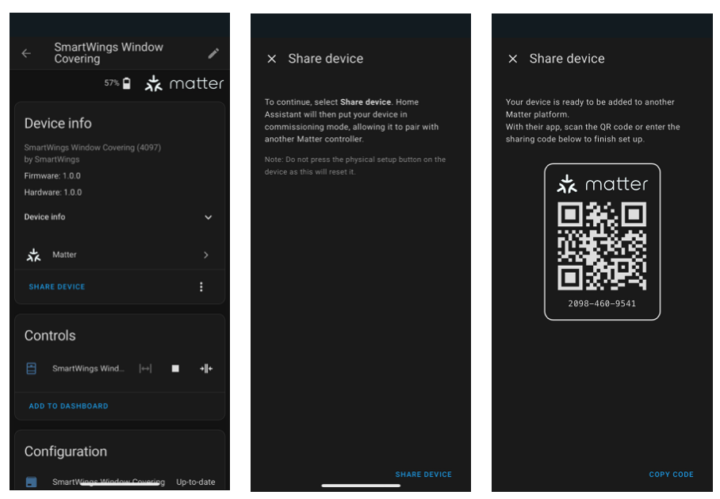This screenshot has width=720, height=499.
Task: Tap SHARE DEVICE in Device info card
Action: coord(57,287)
